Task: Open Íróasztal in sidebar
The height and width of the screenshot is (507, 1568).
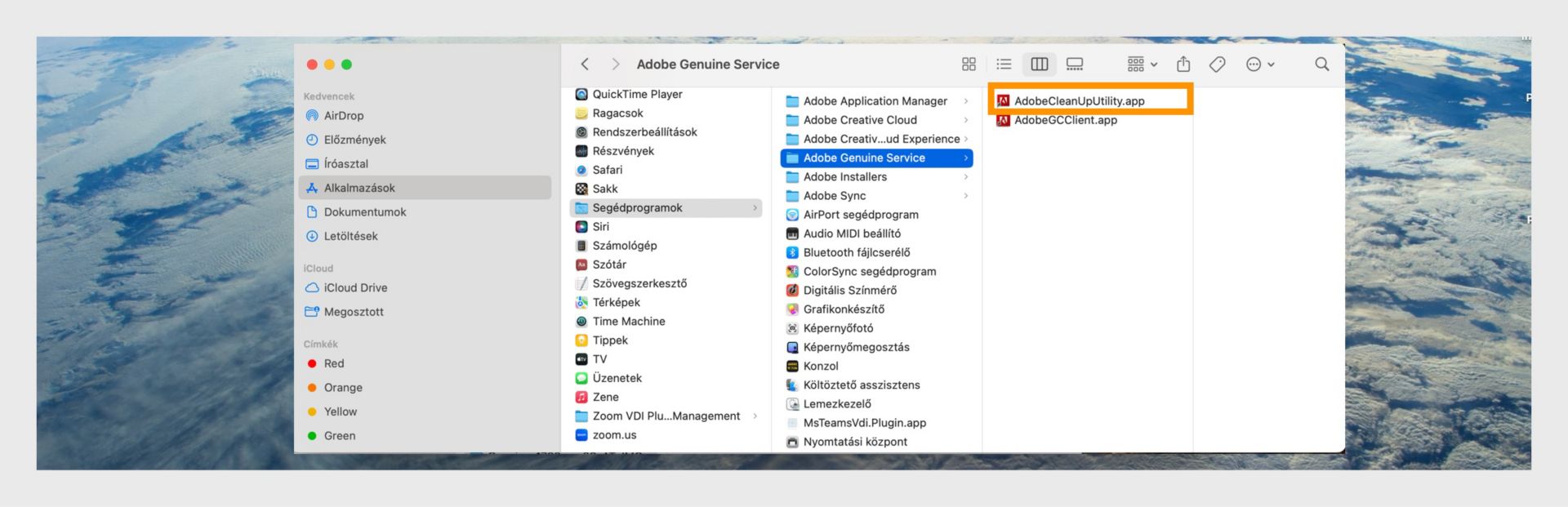Action: [x=425, y=163]
